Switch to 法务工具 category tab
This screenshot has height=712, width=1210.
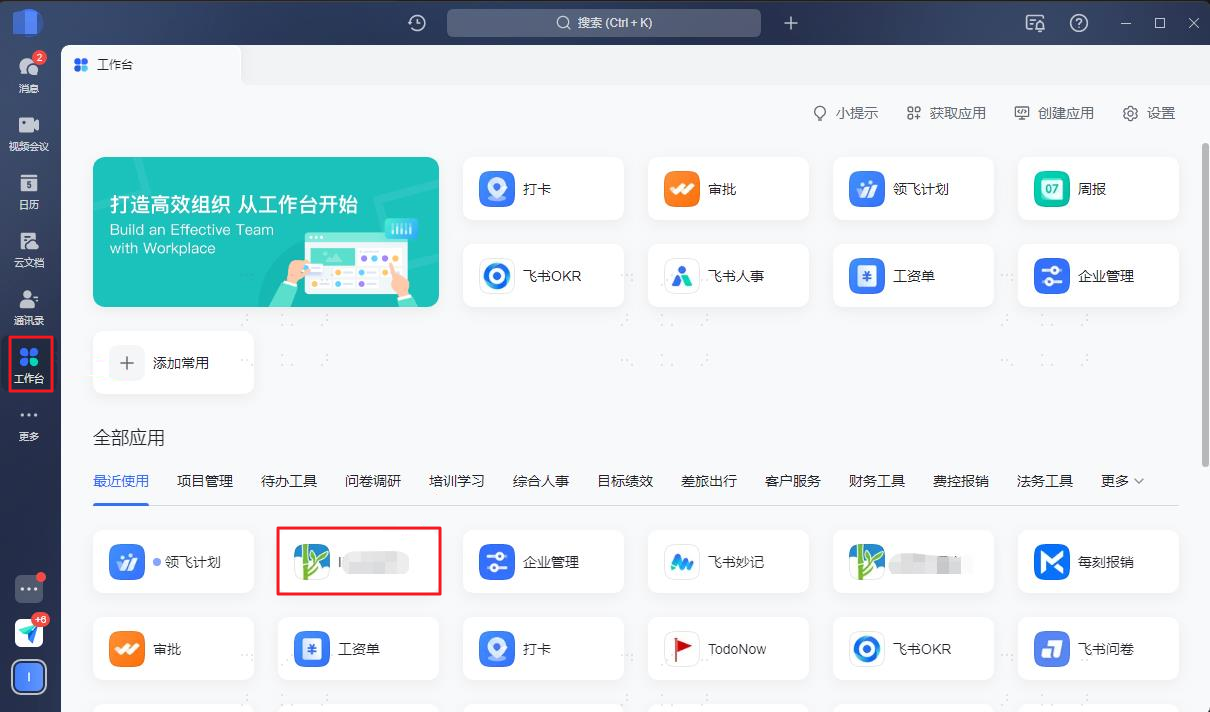click(1045, 481)
